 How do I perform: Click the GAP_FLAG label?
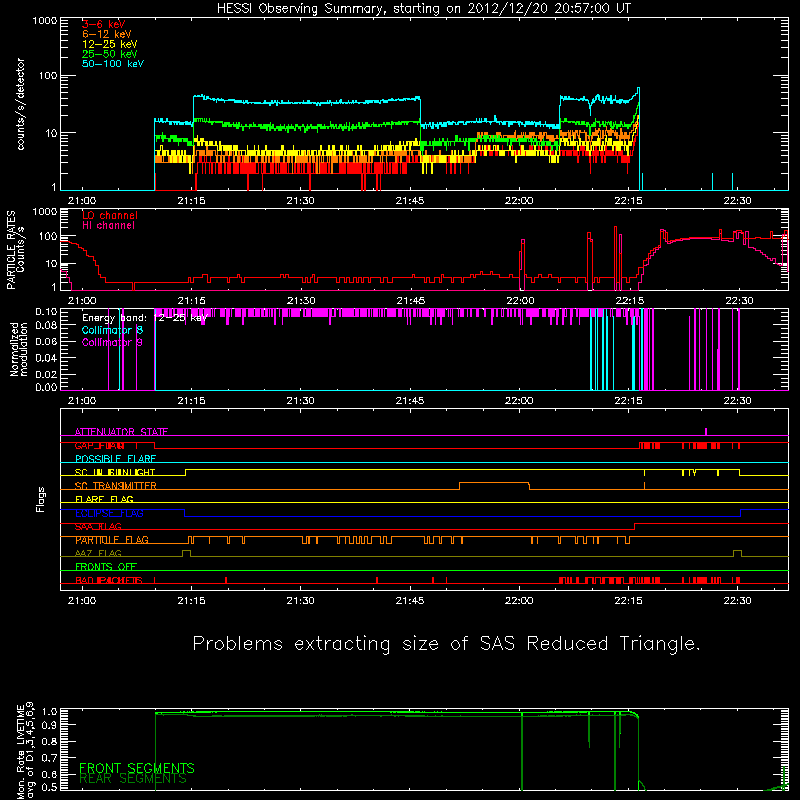(99, 445)
